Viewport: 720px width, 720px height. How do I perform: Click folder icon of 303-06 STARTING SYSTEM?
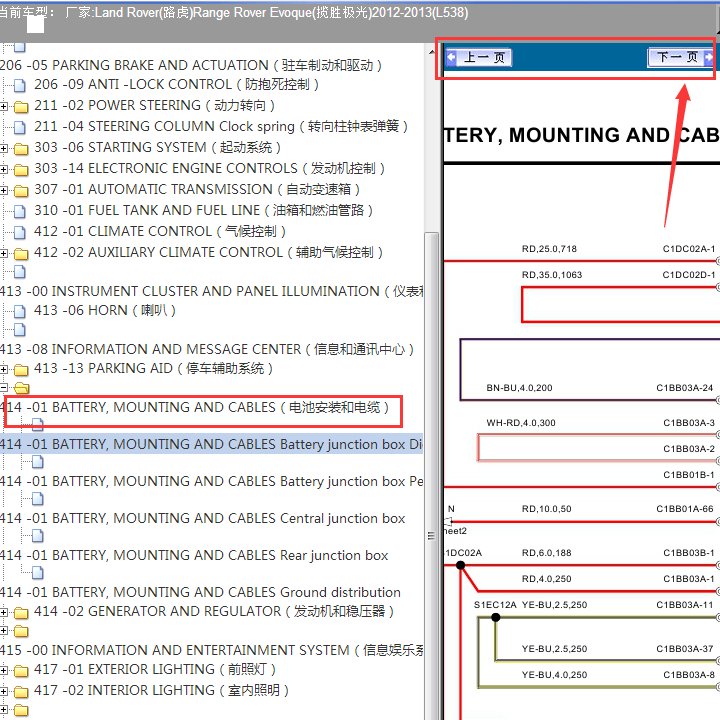21,149
